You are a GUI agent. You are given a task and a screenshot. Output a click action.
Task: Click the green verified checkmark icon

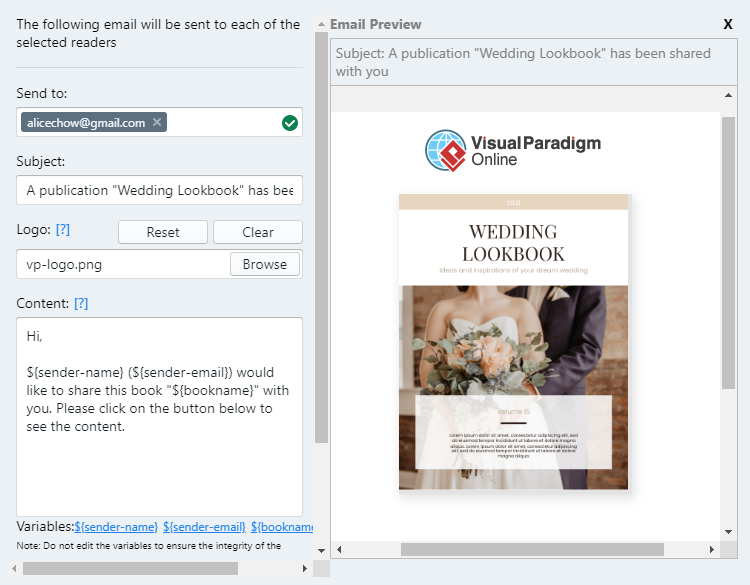290,123
